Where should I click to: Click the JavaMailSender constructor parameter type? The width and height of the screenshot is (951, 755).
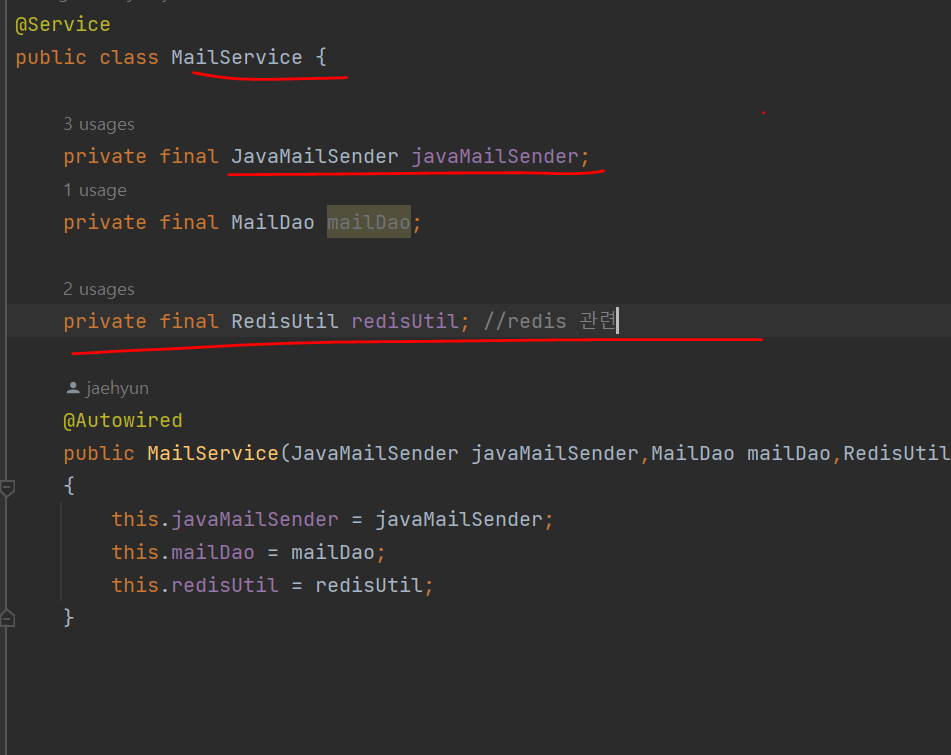pos(375,454)
